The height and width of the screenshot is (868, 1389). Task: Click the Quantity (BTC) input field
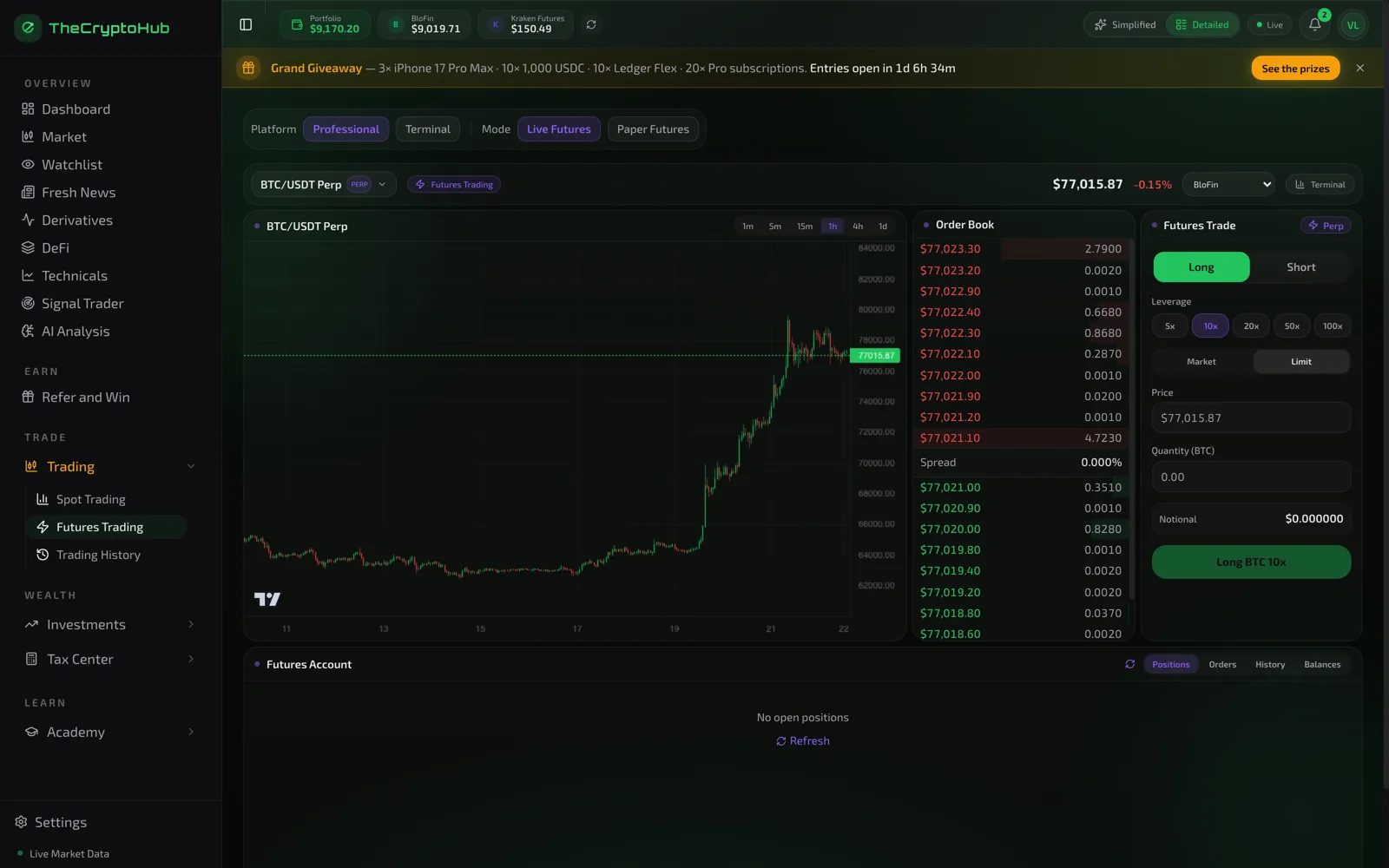pyautogui.click(x=1251, y=477)
